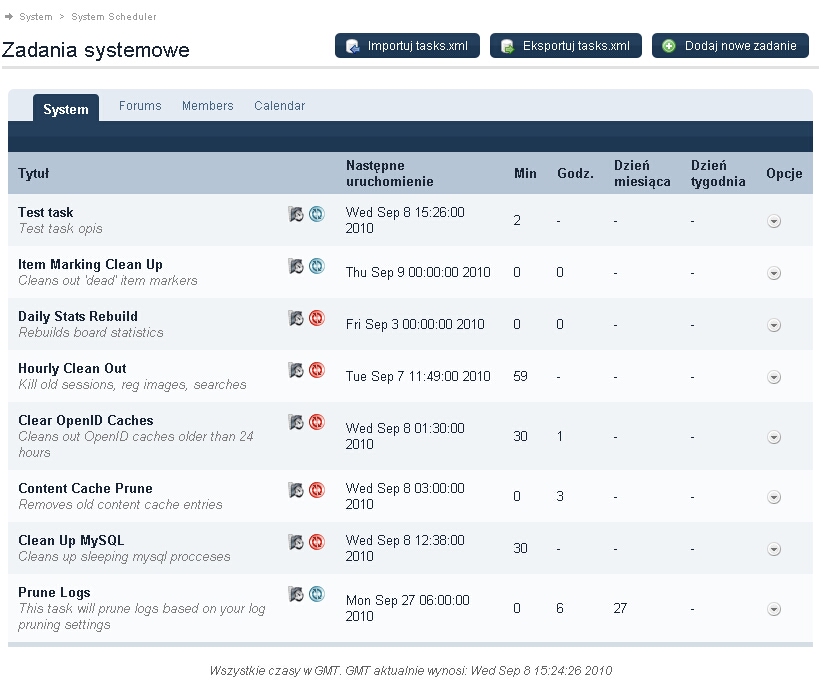Viewport: 829px width, 684px height.
Task: Click the scheduler clock icon for Hourly Clean Out
Action: [296, 369]
